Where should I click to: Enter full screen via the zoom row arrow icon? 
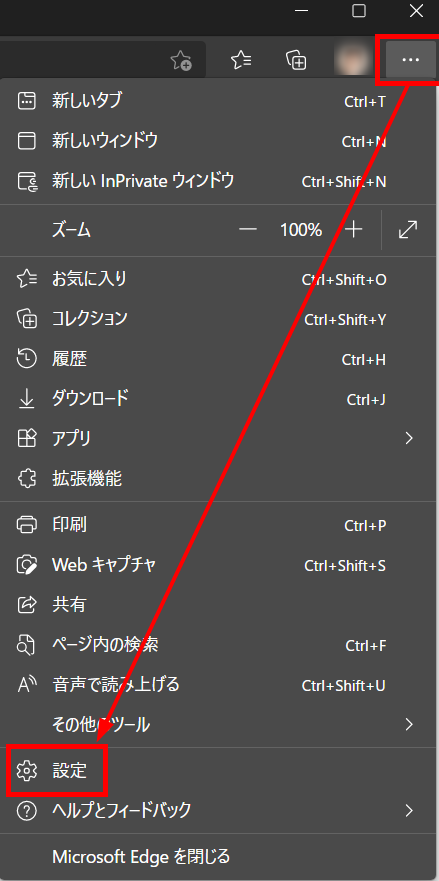[408, 230]
